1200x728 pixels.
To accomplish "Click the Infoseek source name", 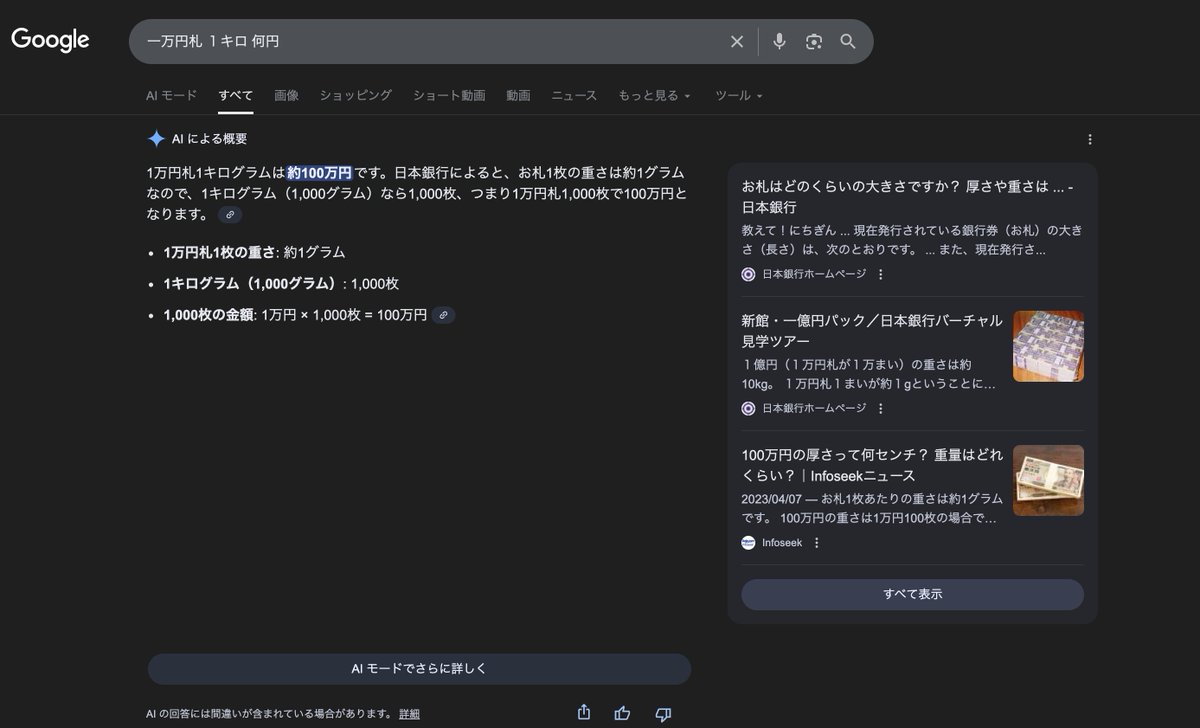I will tap(782, 543).
